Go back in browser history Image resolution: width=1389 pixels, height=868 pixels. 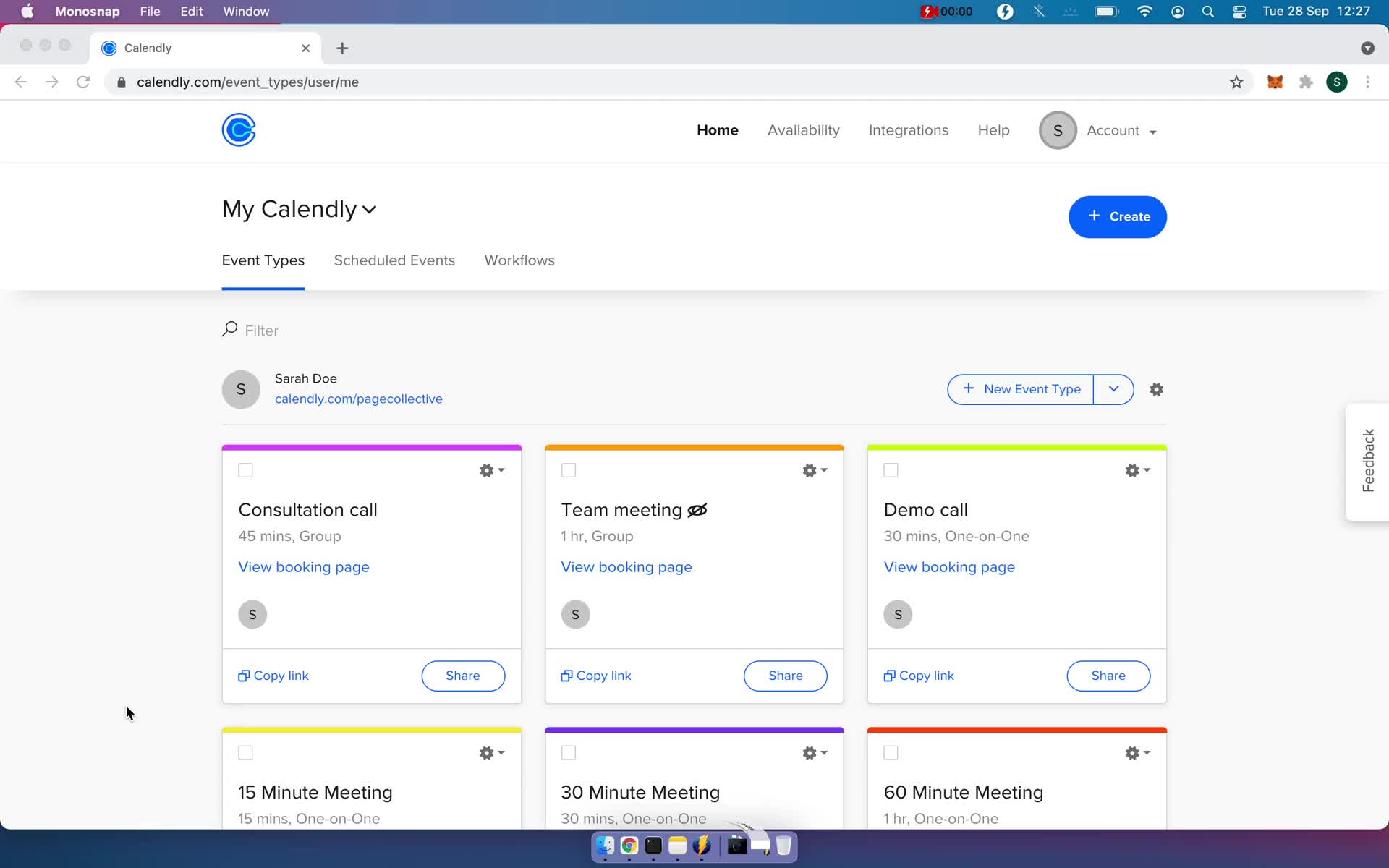[21, 82]
